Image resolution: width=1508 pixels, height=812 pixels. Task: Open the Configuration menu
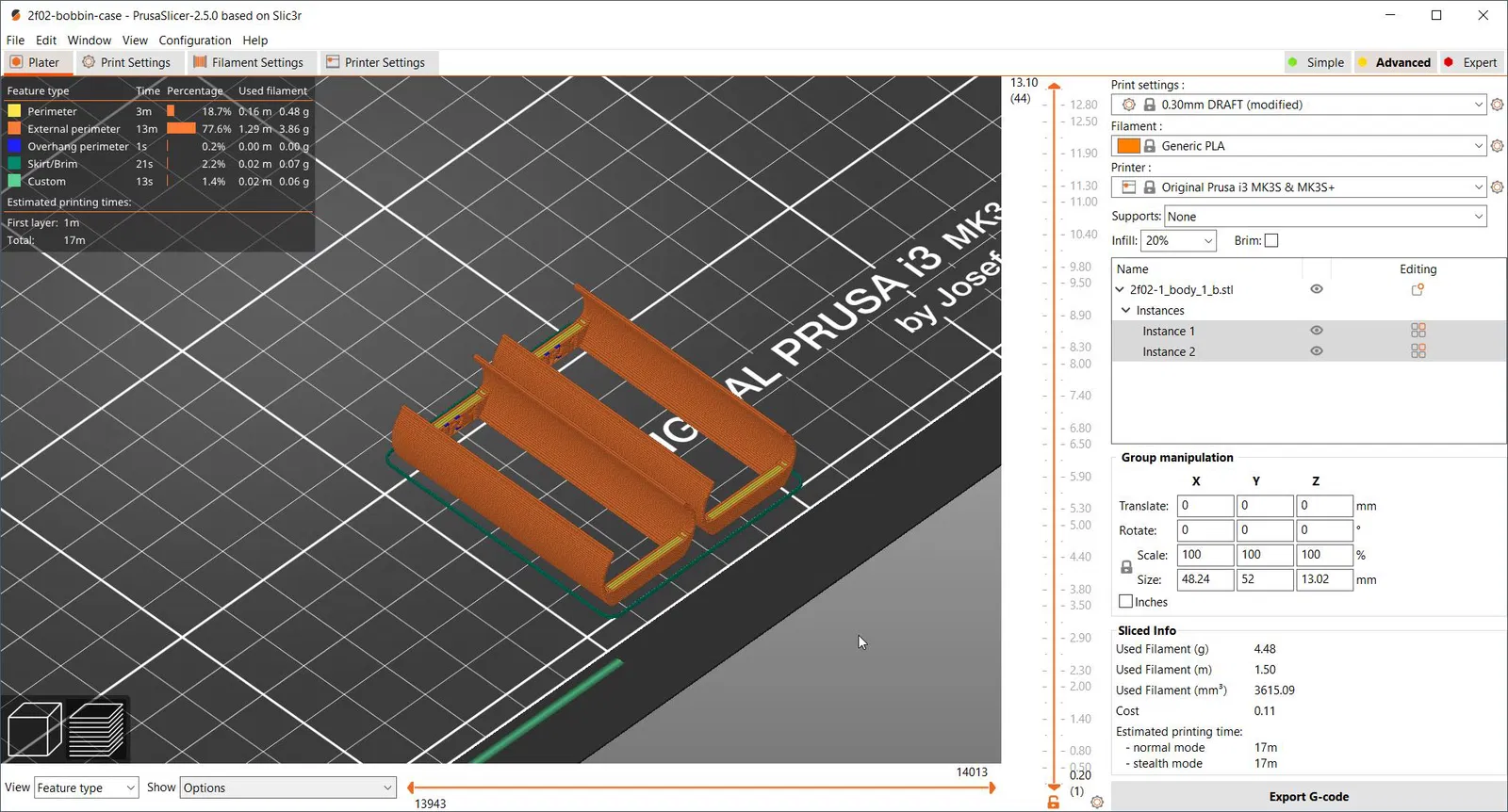(x=195, y=41)
